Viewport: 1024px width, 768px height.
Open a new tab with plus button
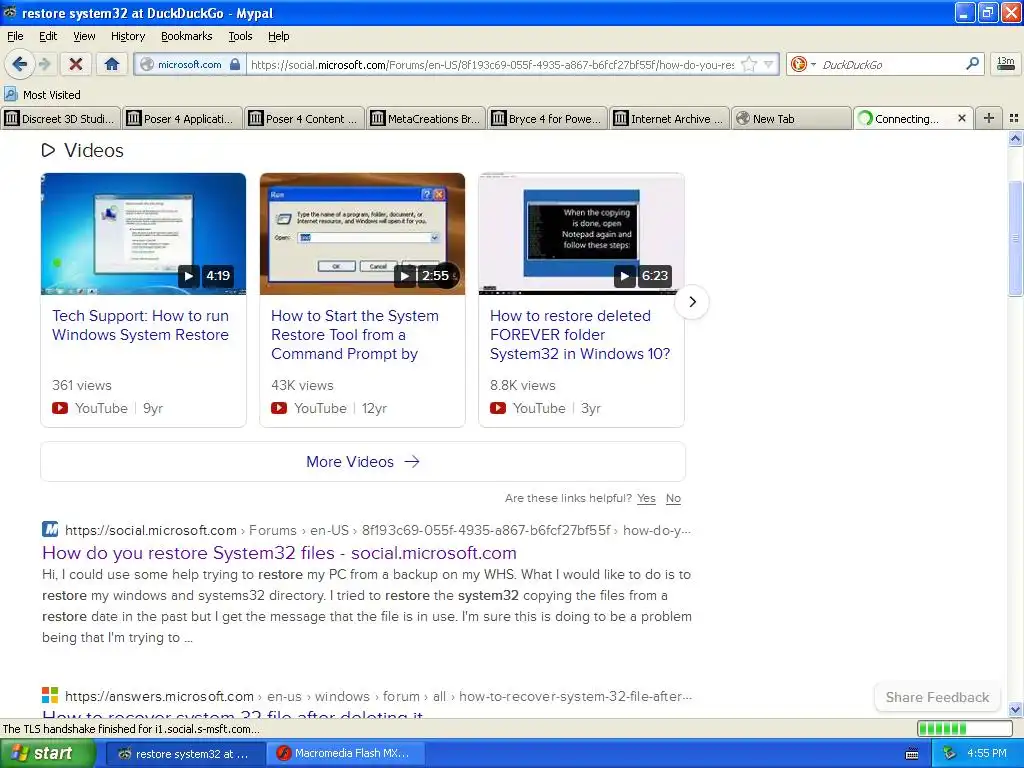pos(989,118)
